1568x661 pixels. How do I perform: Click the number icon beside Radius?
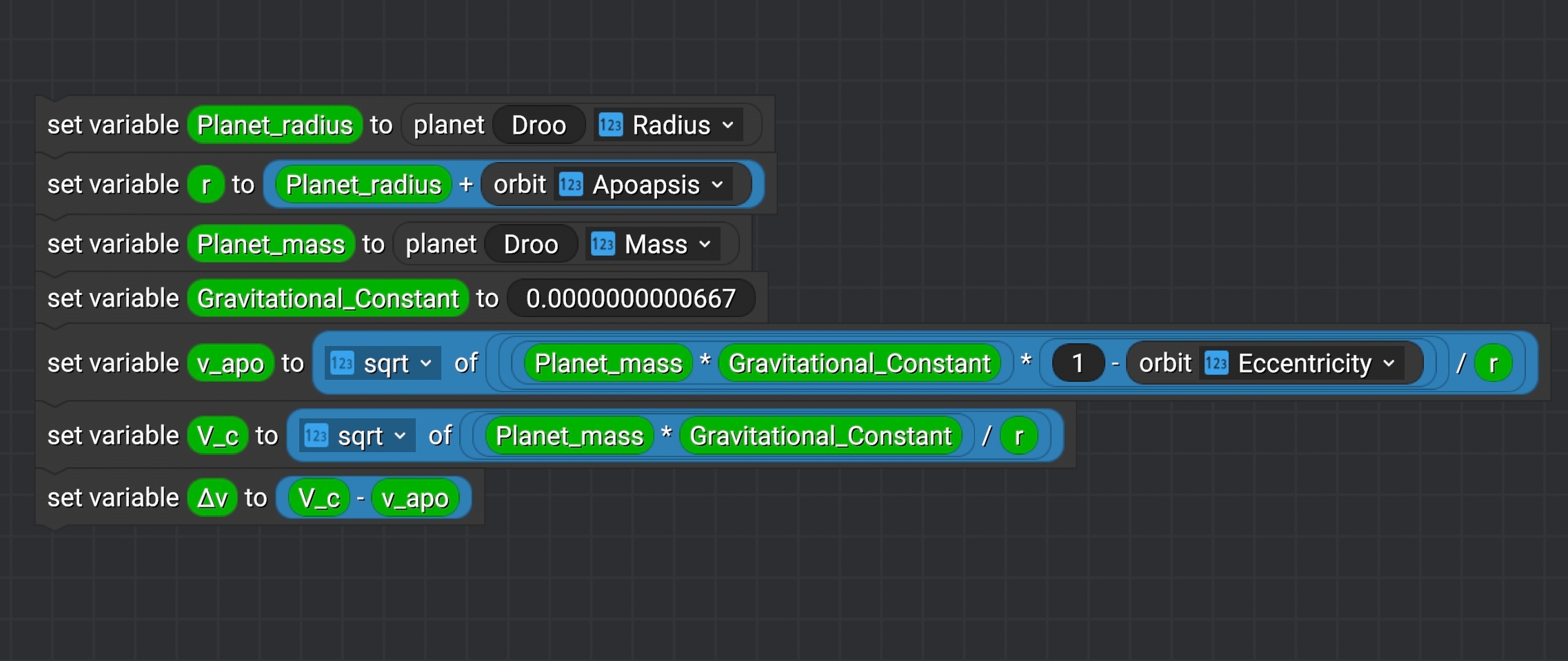point(610,125)
